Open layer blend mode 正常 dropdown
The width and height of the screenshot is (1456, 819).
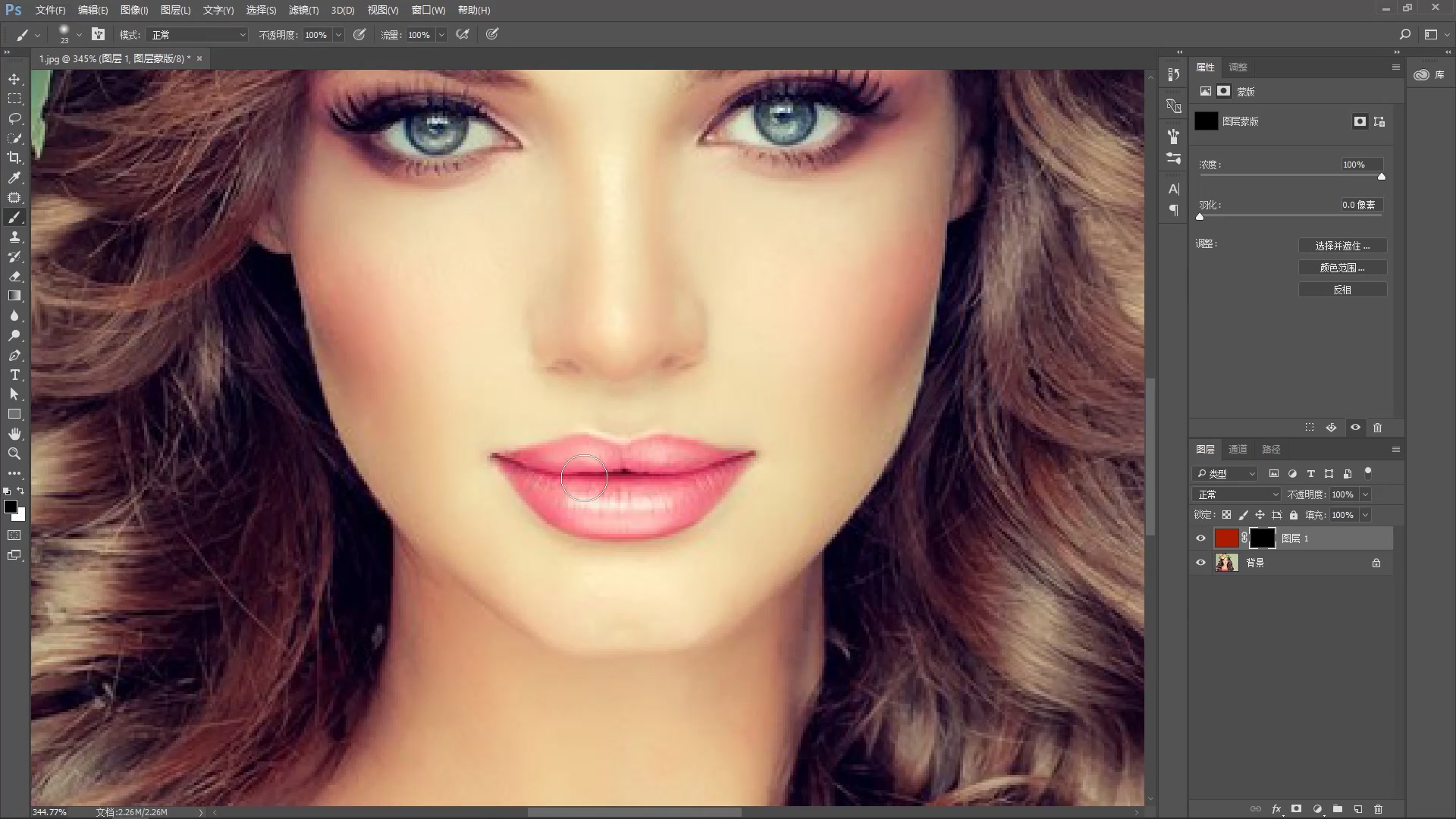(x=1237, y=494)
